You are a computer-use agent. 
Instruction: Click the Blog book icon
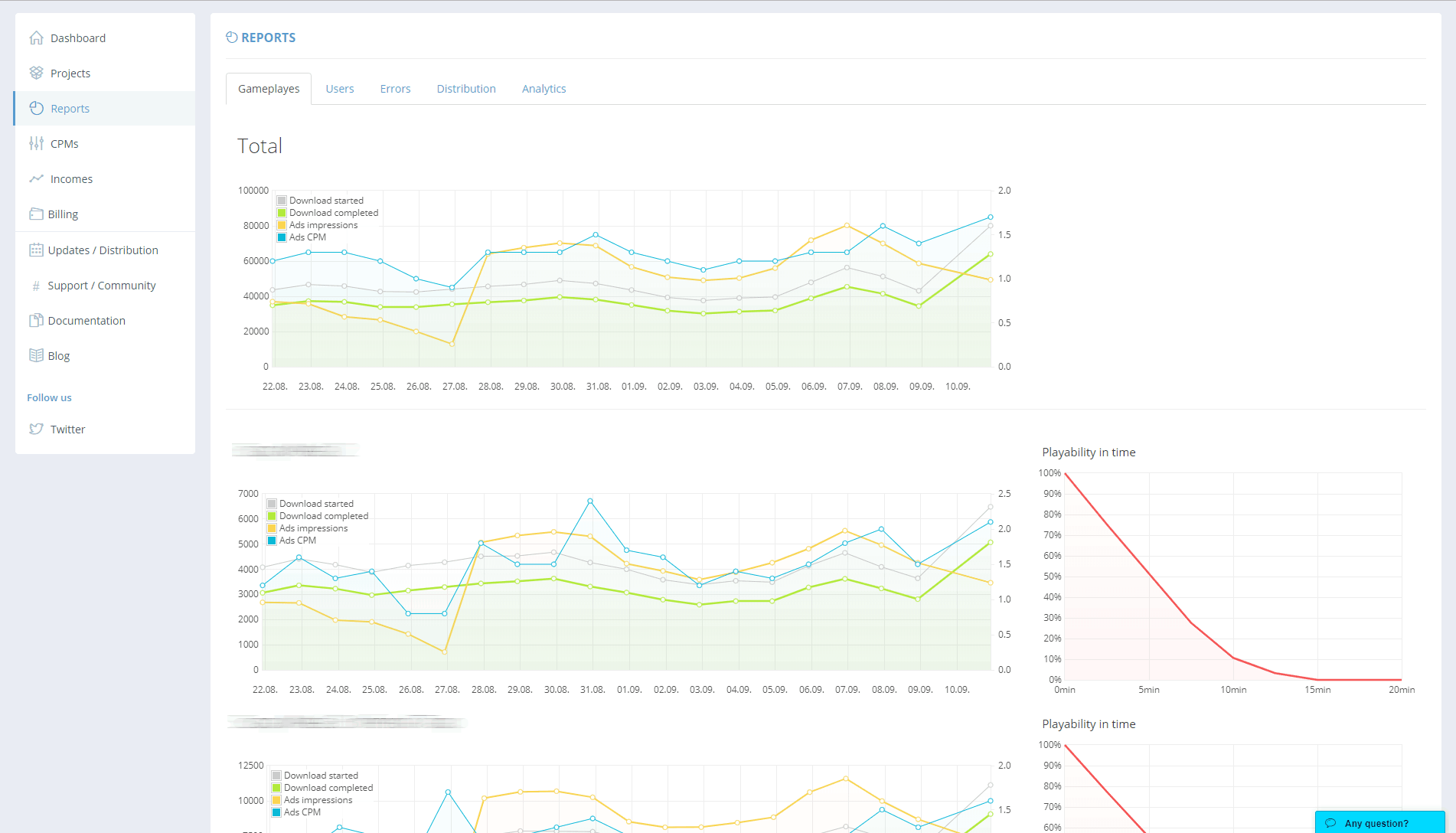pos(36,355)
